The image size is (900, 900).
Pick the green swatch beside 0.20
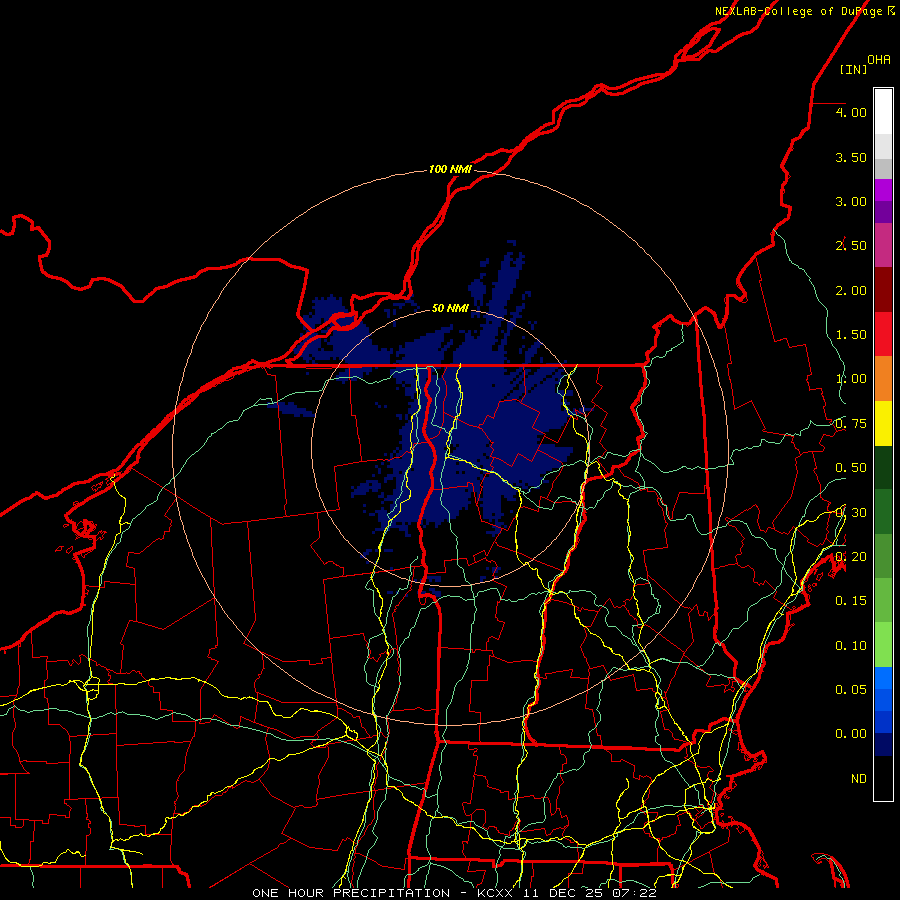point(883,556)
